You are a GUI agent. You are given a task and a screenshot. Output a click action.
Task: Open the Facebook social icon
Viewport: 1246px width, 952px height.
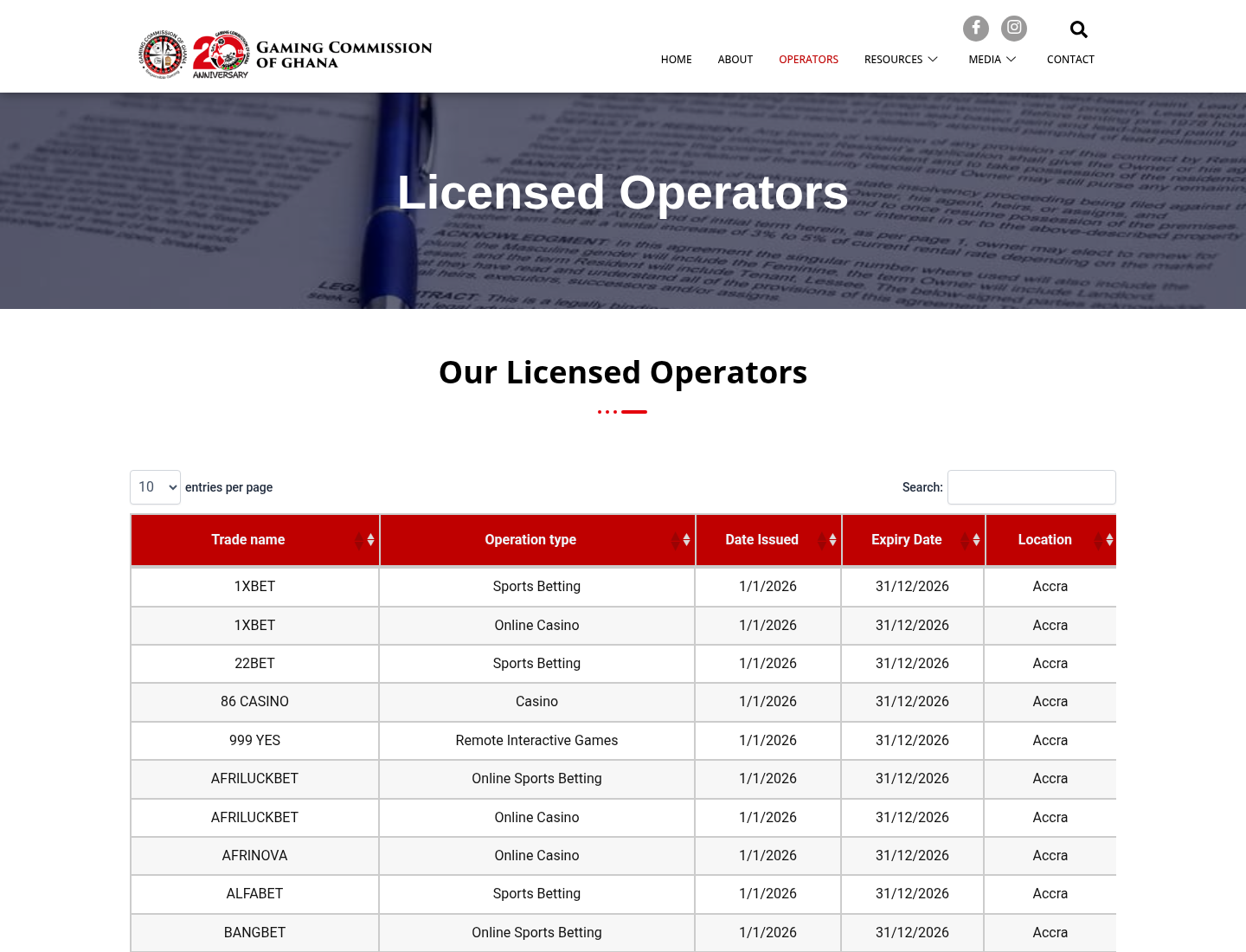coord(976,29)
